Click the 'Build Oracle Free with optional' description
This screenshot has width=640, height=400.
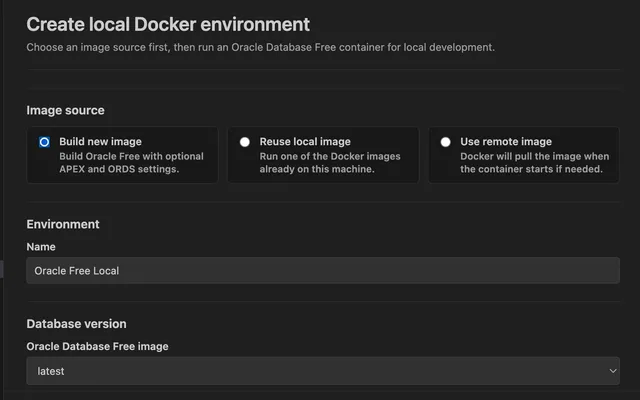pos(131,162)
